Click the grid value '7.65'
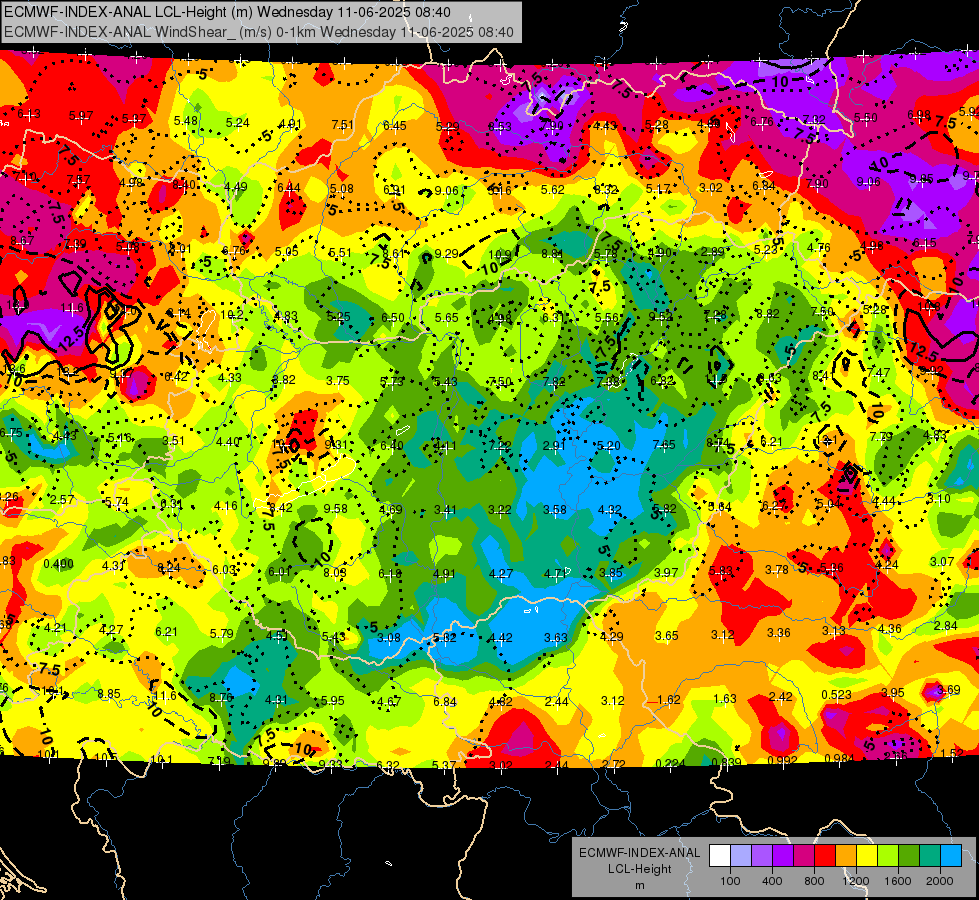979x900 pixels. point(664,444)
